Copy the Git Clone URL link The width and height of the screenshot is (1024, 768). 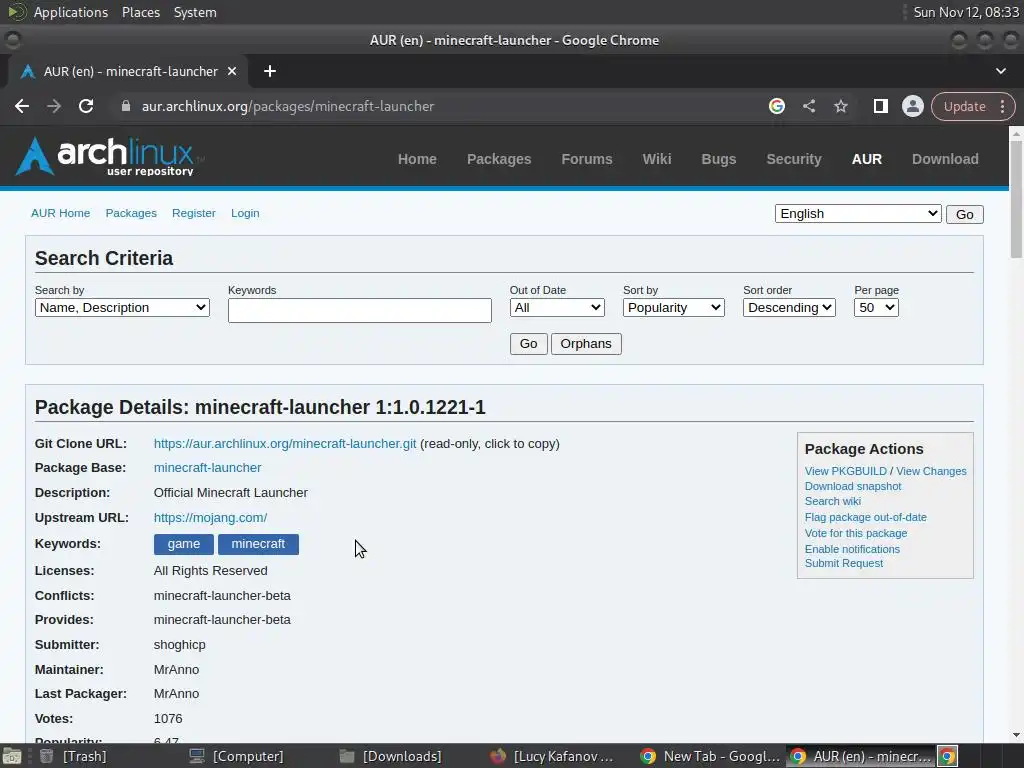[285, 443]
